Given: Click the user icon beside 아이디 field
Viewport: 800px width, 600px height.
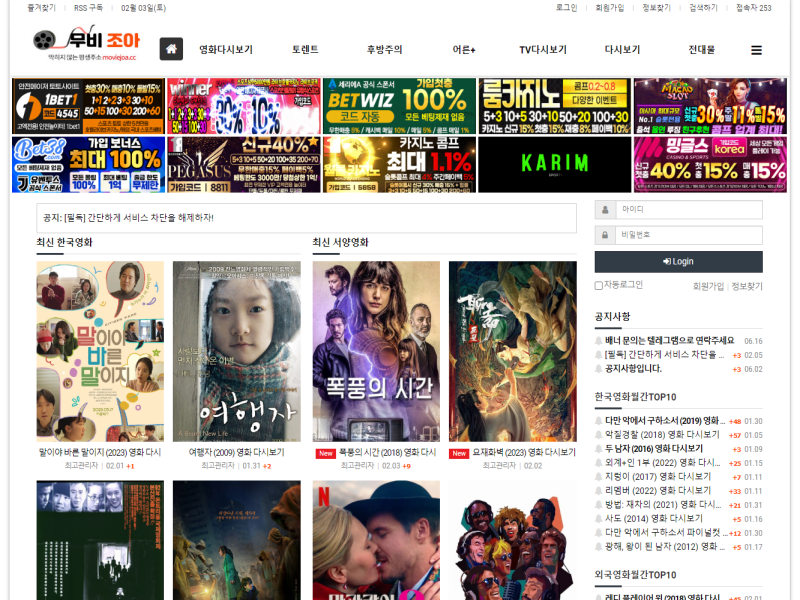Looking at the screenshot, I should click(x=605, y=210).
